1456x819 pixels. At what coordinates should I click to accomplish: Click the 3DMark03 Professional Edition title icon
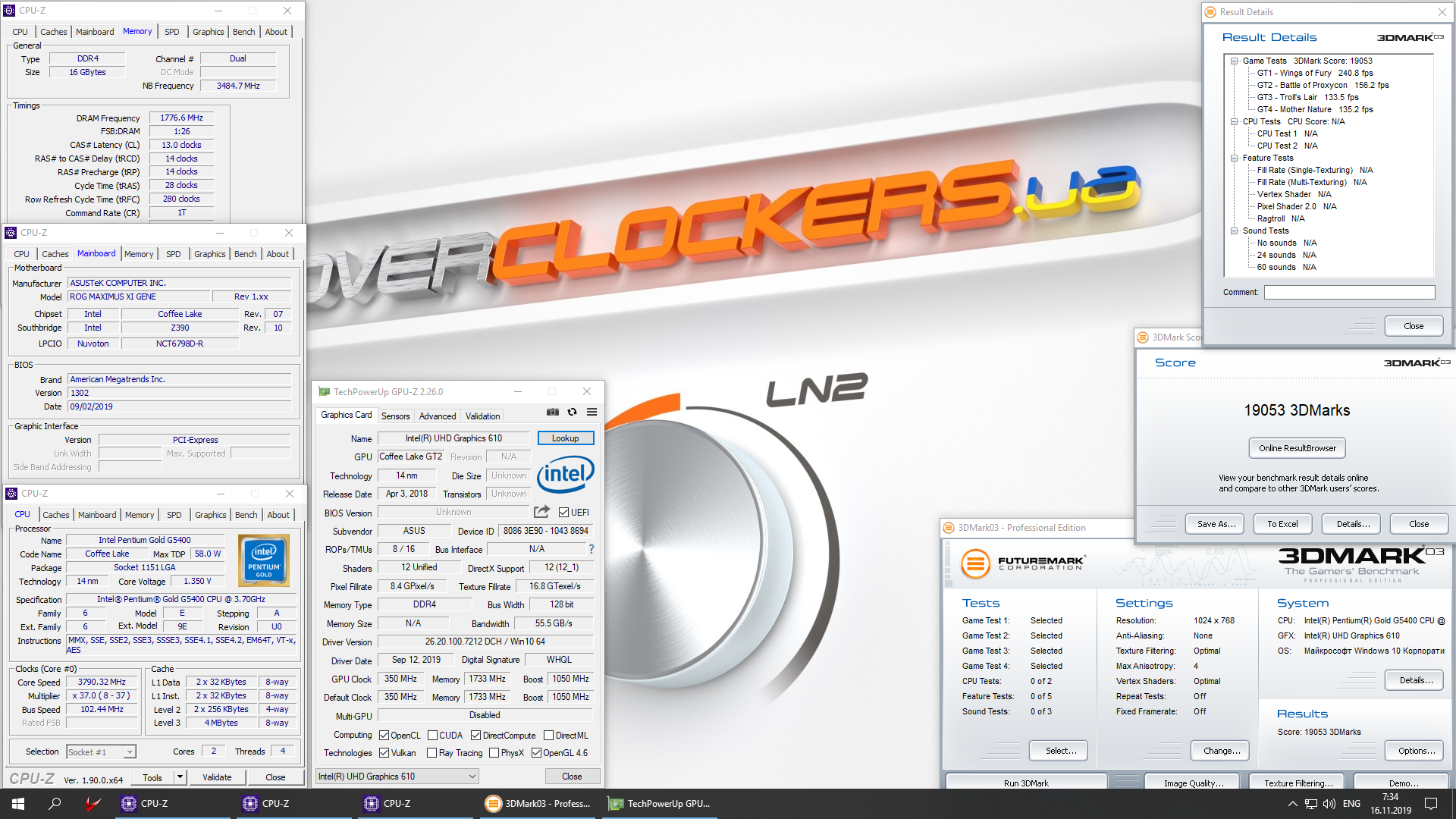tap(948, 528)
